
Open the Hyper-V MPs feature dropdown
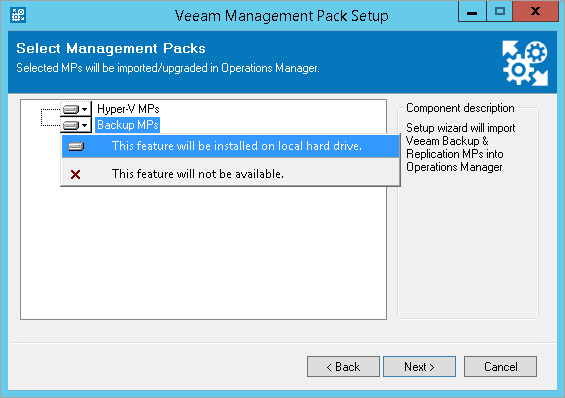(x=76, y=109)
